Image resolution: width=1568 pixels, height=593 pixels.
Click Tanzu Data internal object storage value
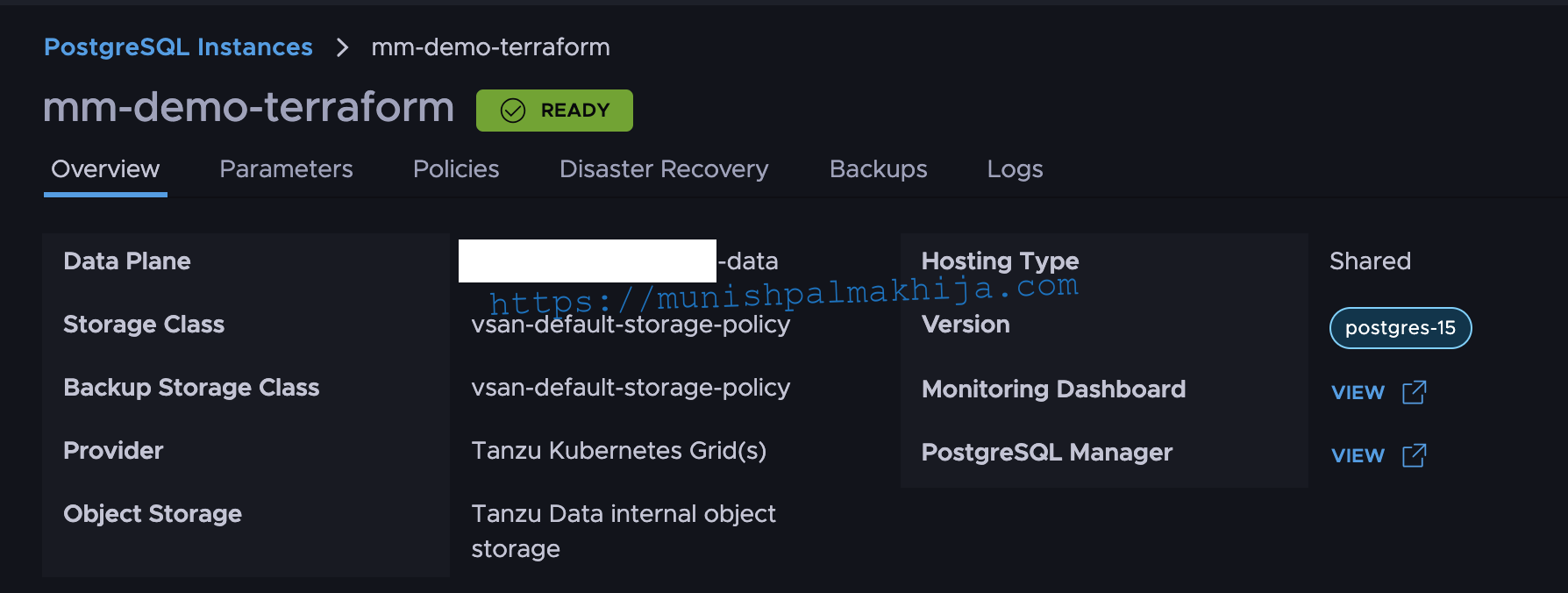point(624,532)
